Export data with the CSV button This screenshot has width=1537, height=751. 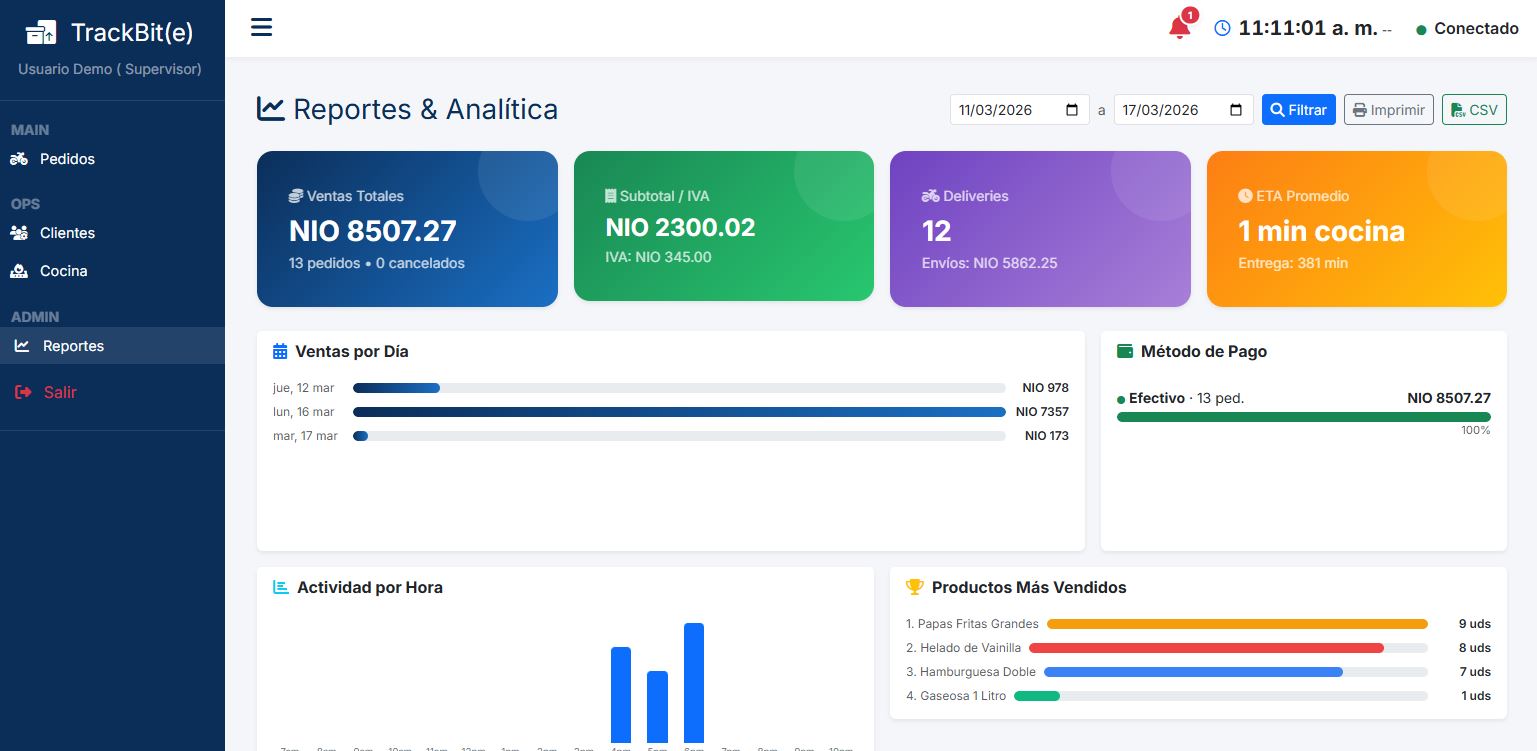click(1474, 109)
